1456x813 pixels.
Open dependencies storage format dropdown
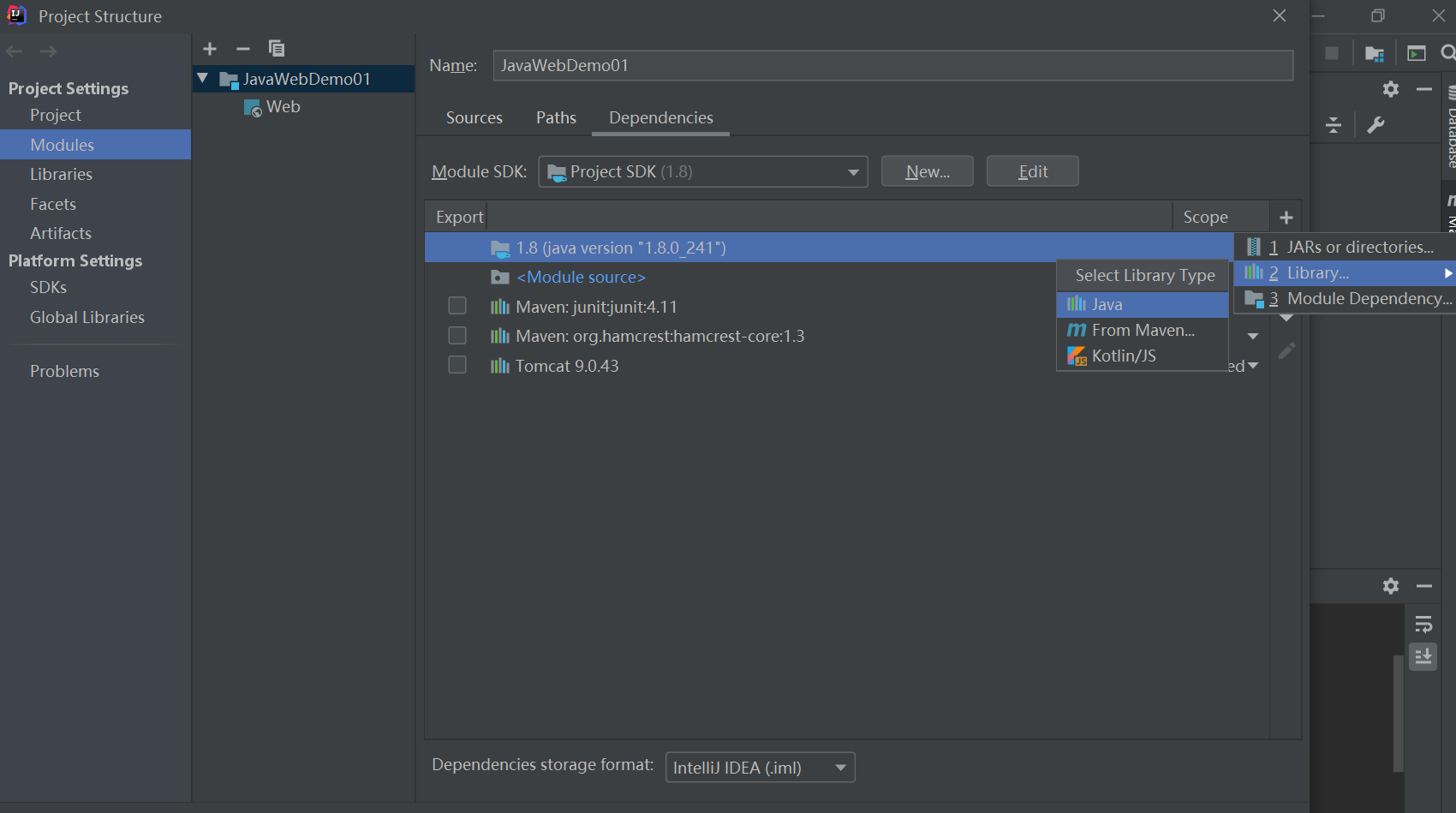click(x=760, y=768)
